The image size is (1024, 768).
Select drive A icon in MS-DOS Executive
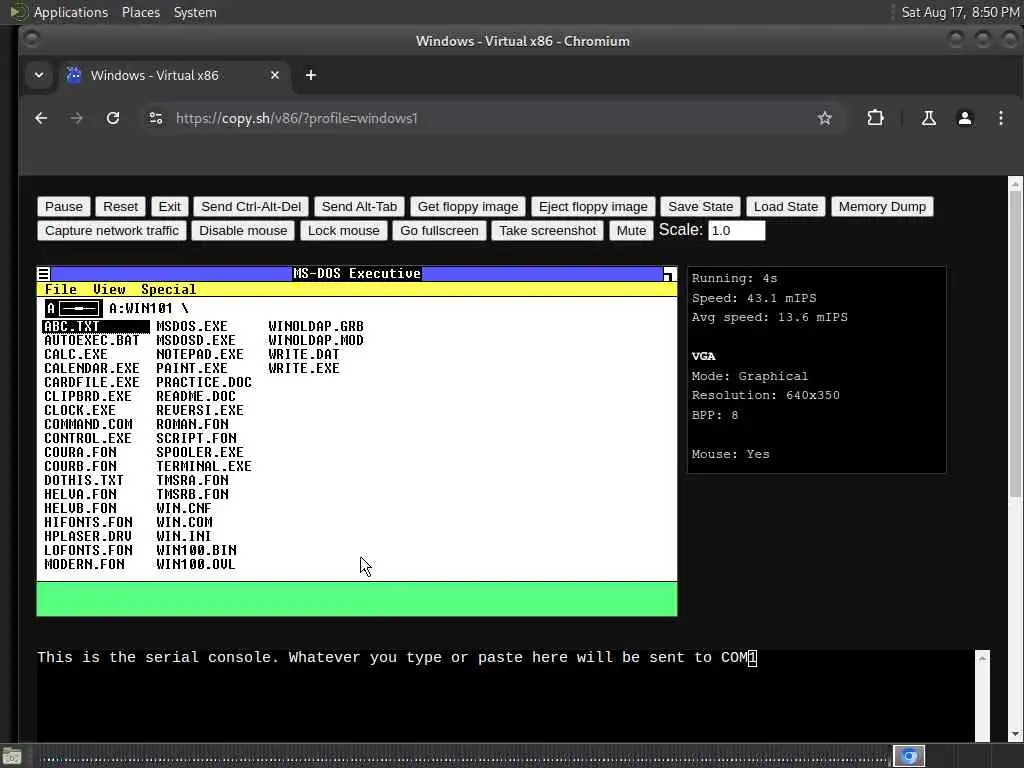pyautogui.click(x=74, y=308)
